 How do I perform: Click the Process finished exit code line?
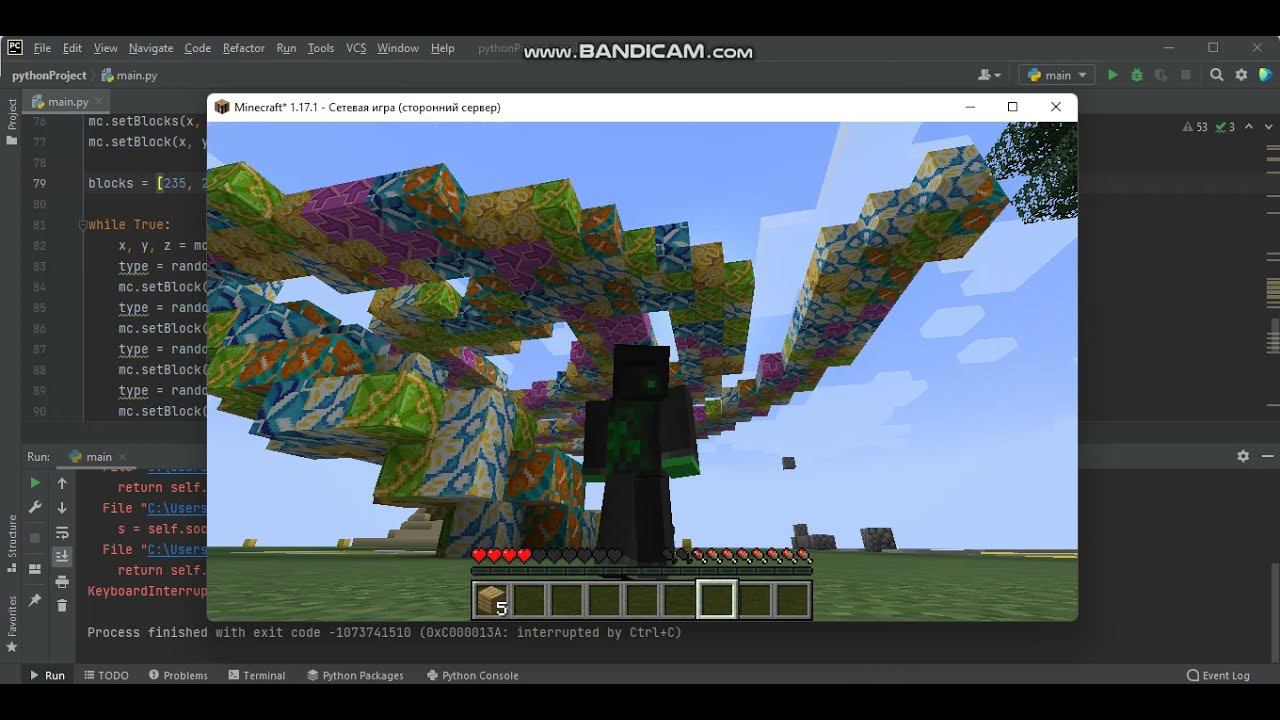pyautogui.click(x=384, y=632)
